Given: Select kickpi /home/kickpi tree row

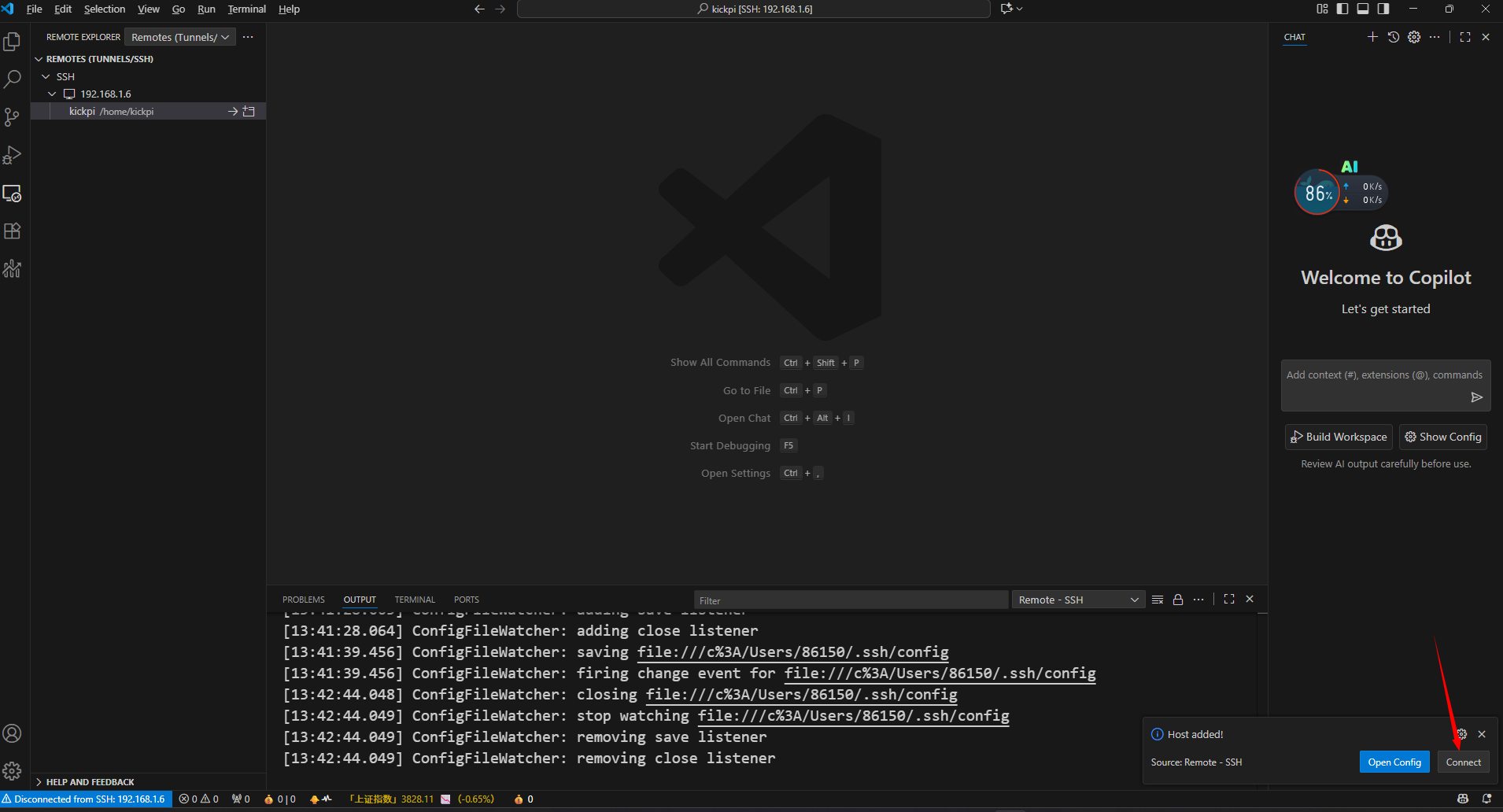Looking at the screenshot, I should click(x=148, y=111).
